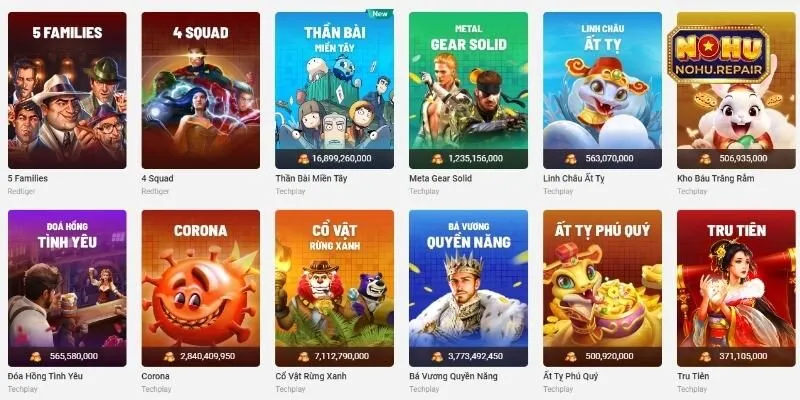
Task: Select the Metal Gear Solid game card
Action: tap(468, 90)
